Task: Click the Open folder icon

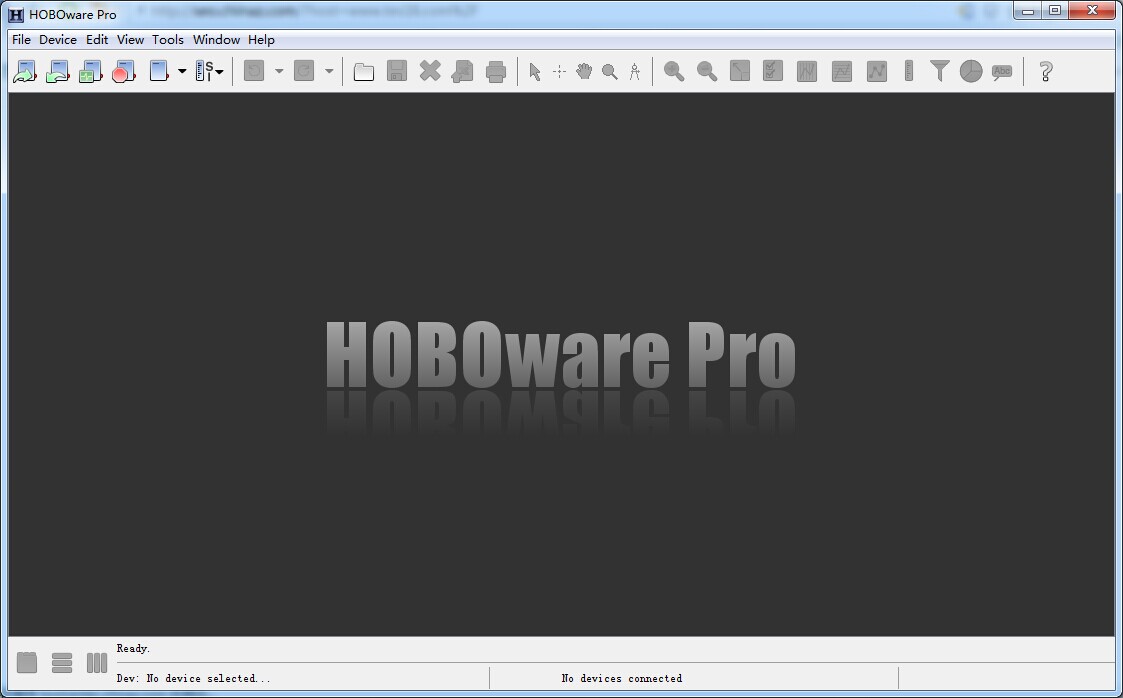Action: [364, 71]
